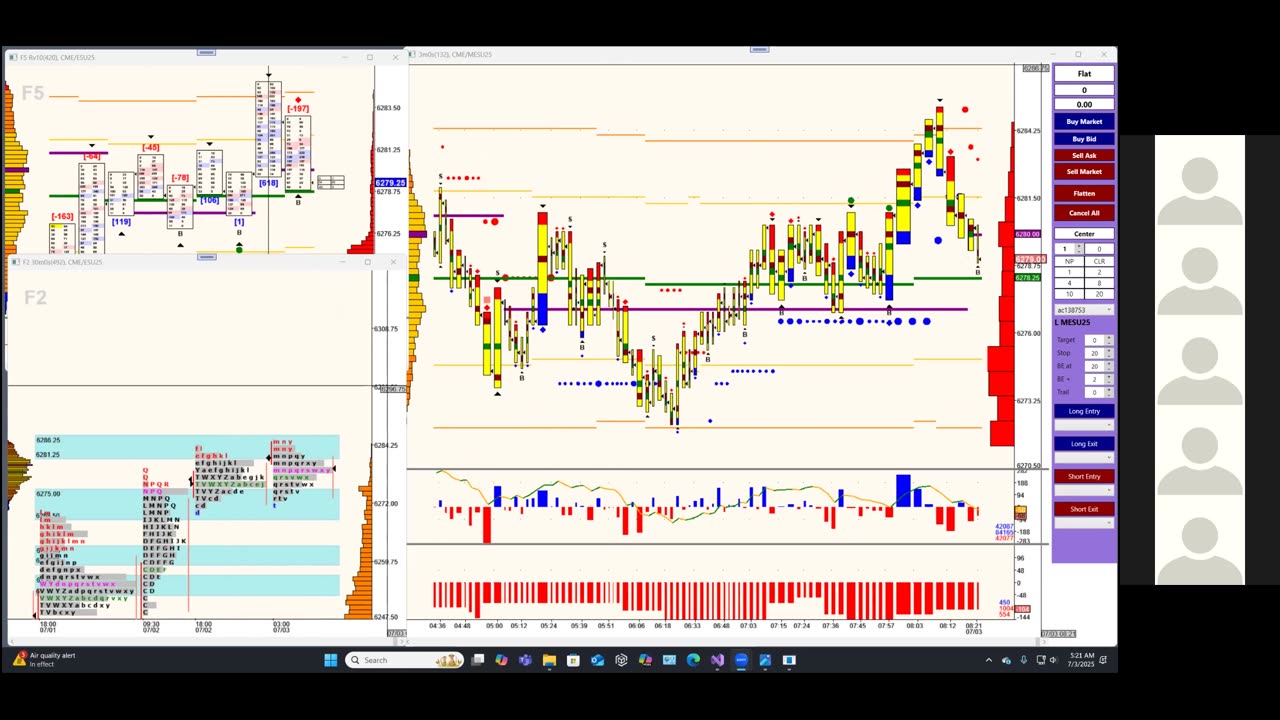Click the Target value field
Viewport: 1280px width, 720px height.
pyautogui.click(x=1094, y=341)
